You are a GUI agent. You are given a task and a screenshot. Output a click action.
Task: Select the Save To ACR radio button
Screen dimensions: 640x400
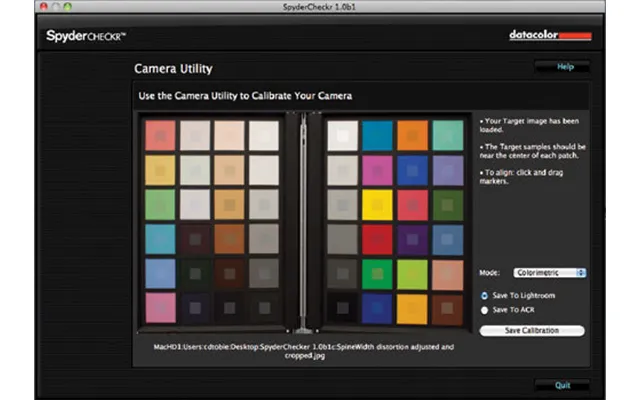coord(484,310)
